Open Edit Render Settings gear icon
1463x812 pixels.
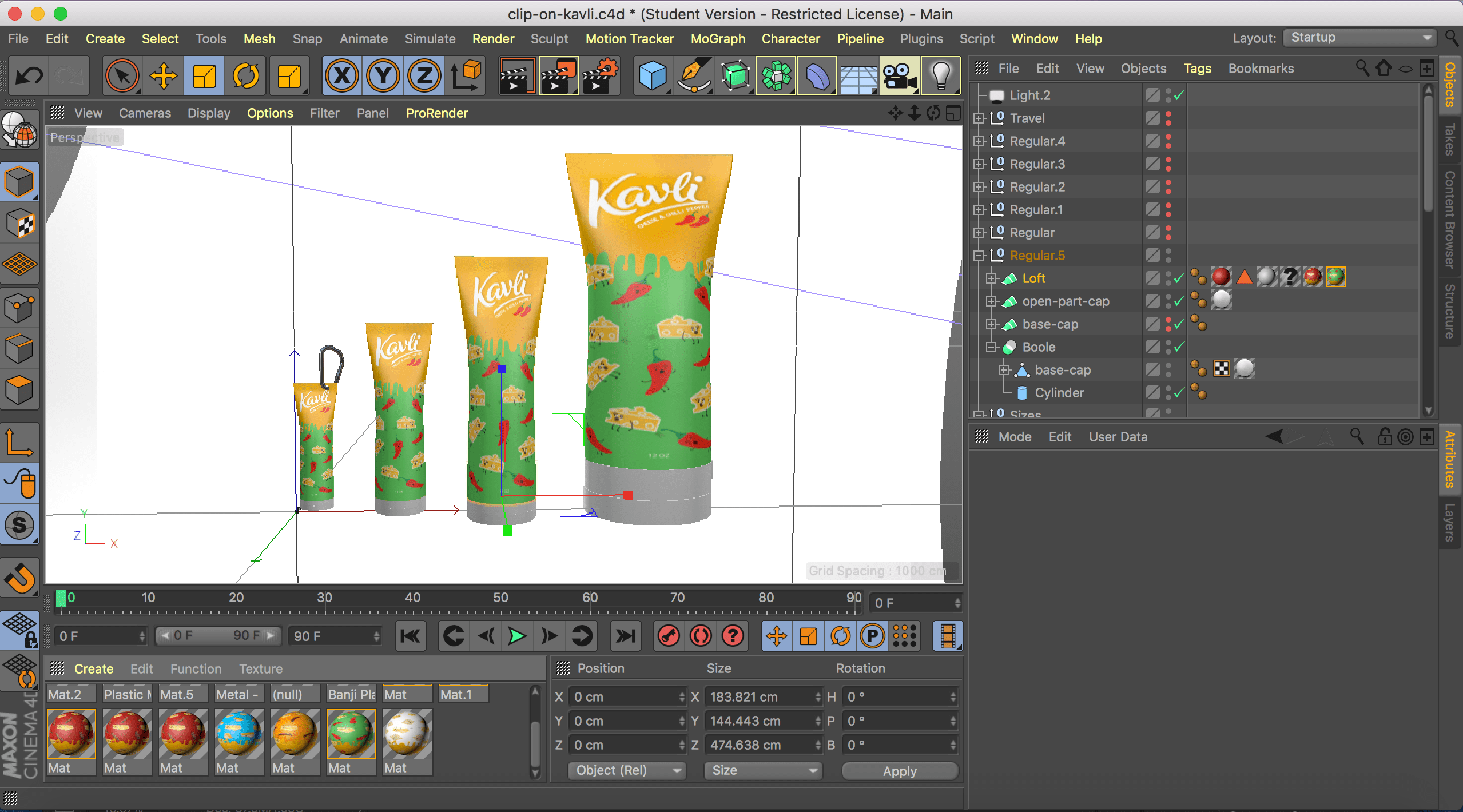click(x=601, y=75)
